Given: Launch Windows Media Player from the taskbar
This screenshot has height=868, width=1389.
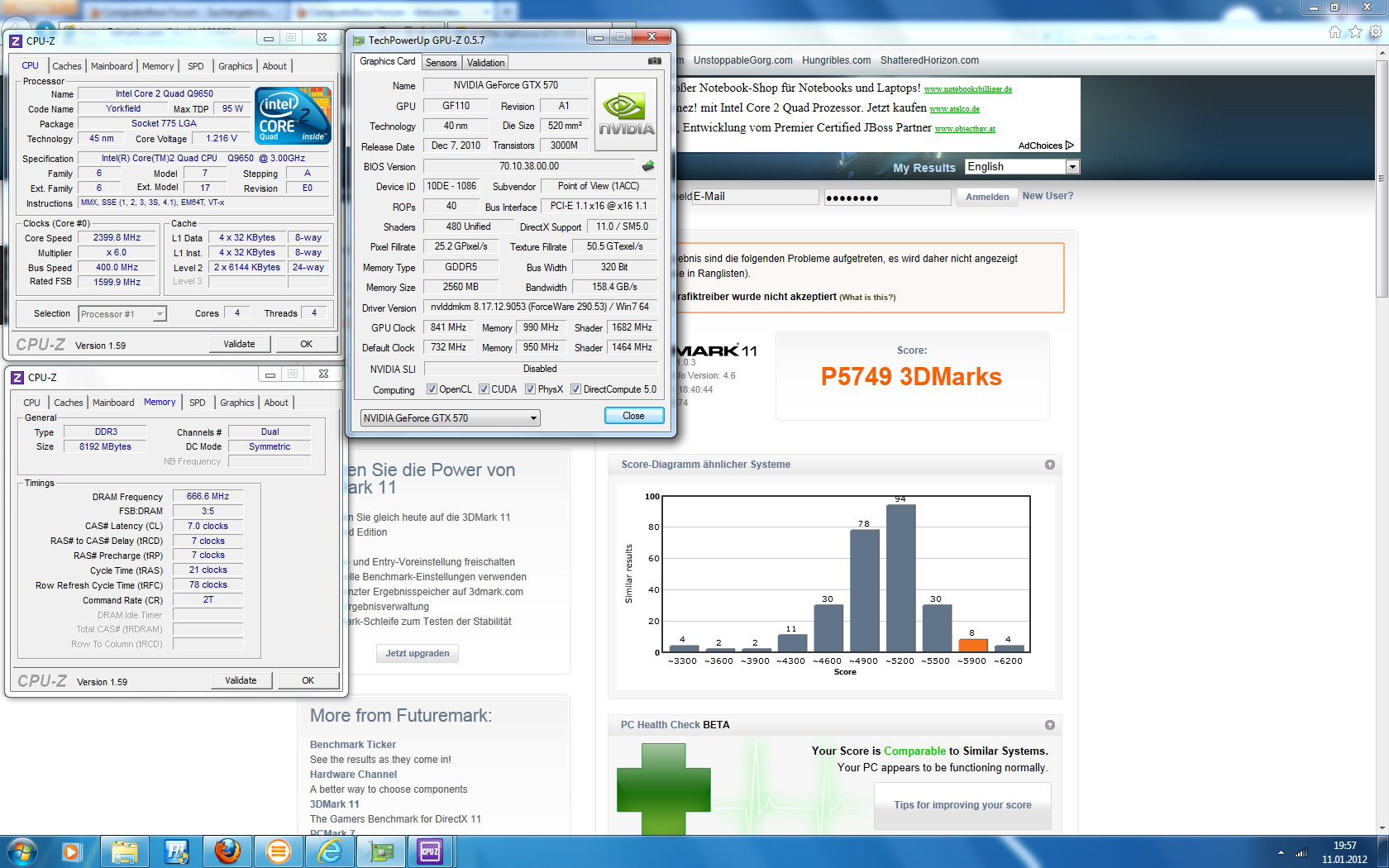Looking at the screenshot, I should point(72,851).
